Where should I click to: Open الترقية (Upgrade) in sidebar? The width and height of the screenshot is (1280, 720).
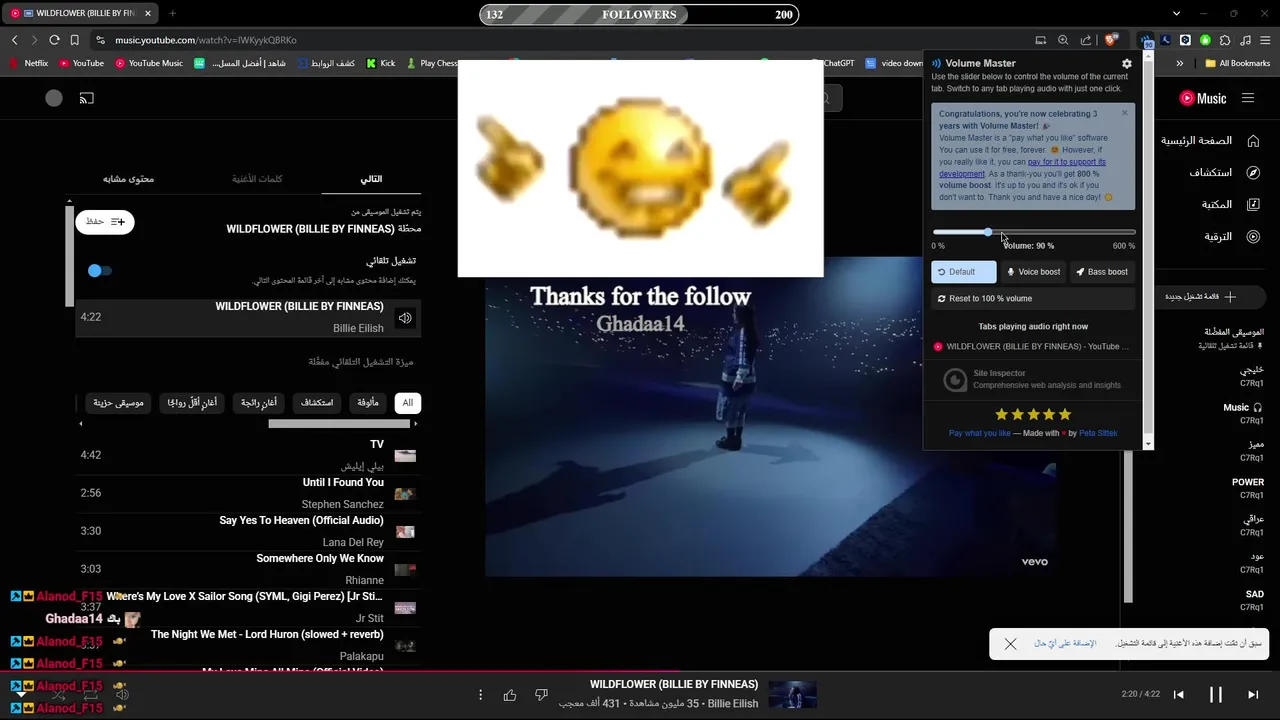[x=1231, y=236]
